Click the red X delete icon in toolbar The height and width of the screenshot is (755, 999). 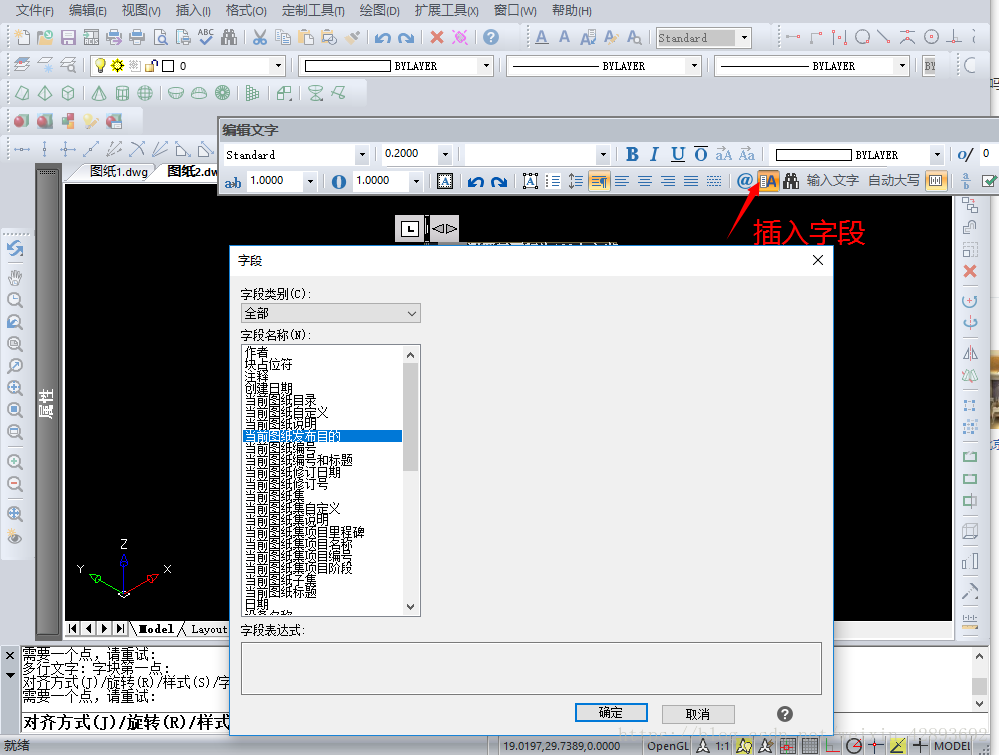[436, 38]
